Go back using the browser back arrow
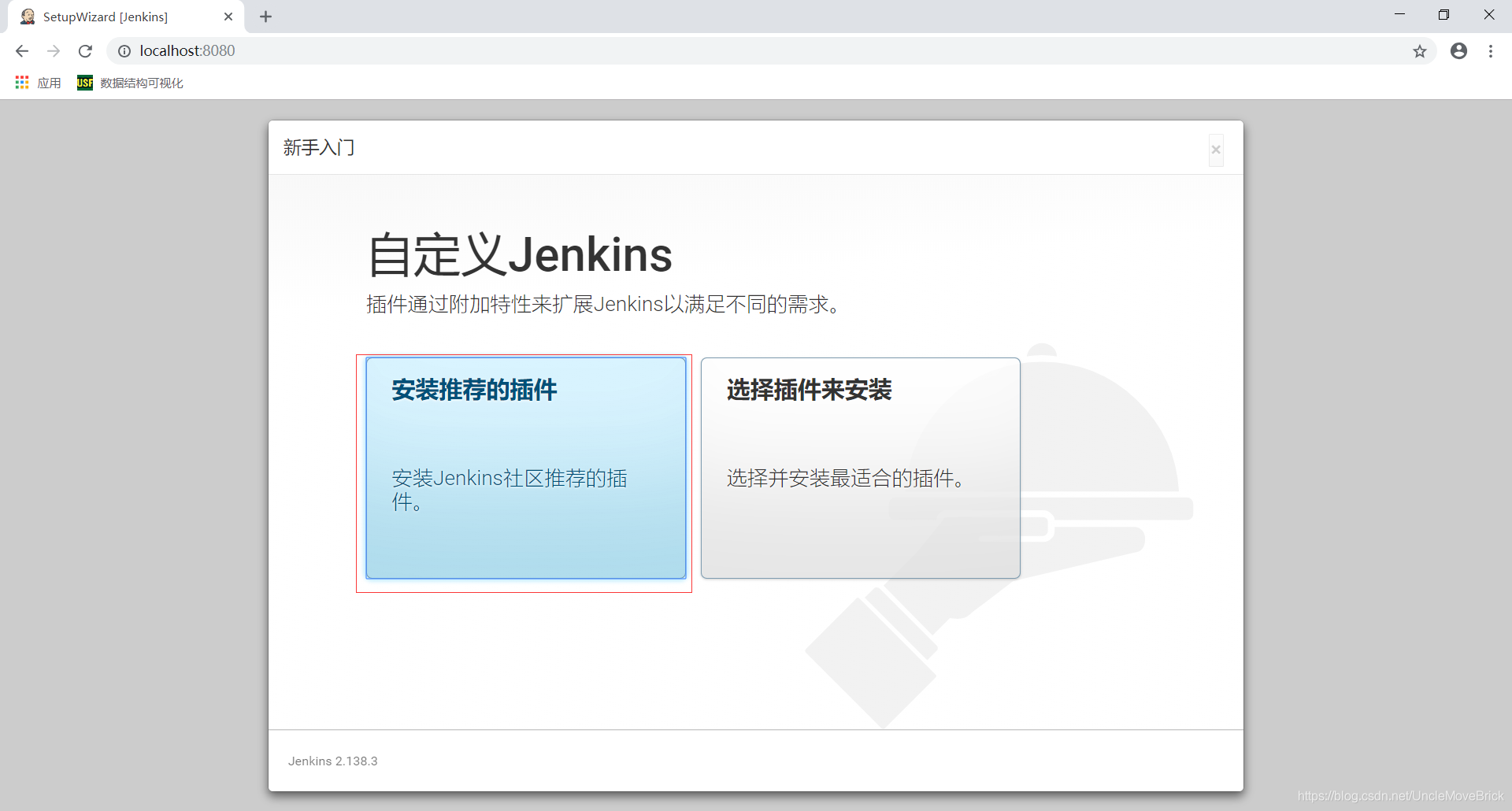 click(x=22, y=51)
